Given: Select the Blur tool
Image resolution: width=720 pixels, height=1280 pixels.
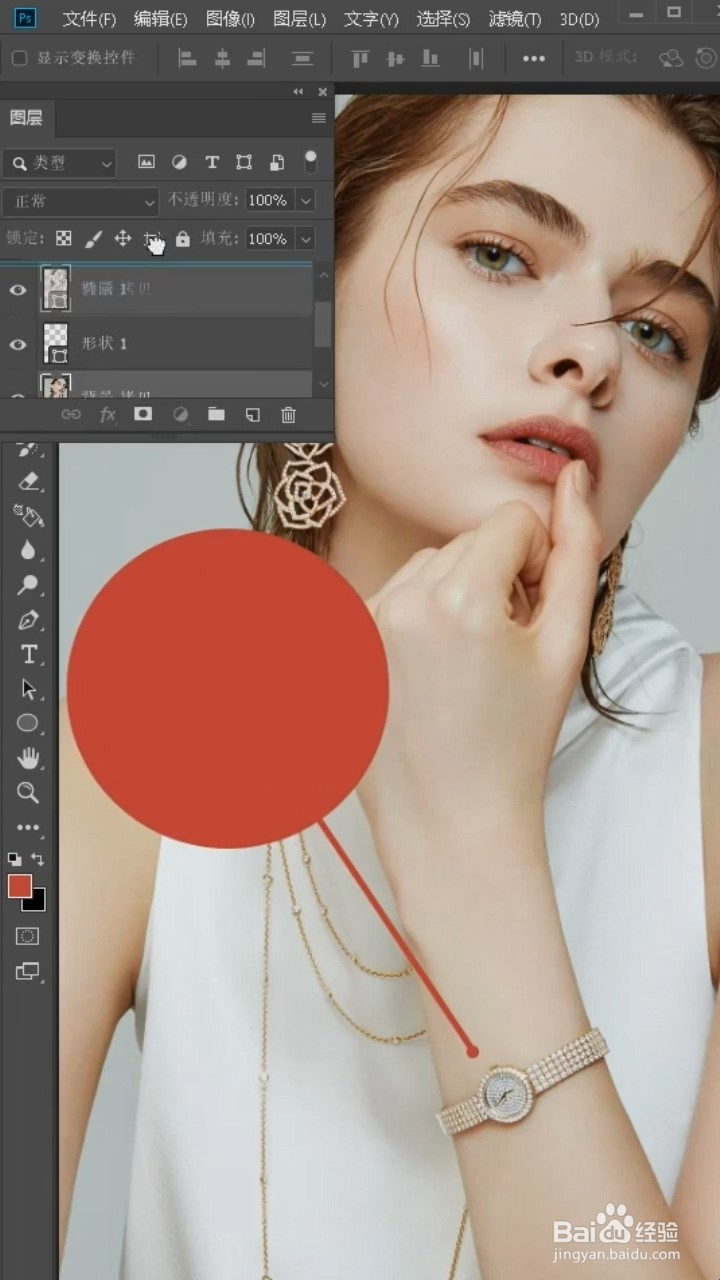Looking at the screenshot, I should click(28, 550).
